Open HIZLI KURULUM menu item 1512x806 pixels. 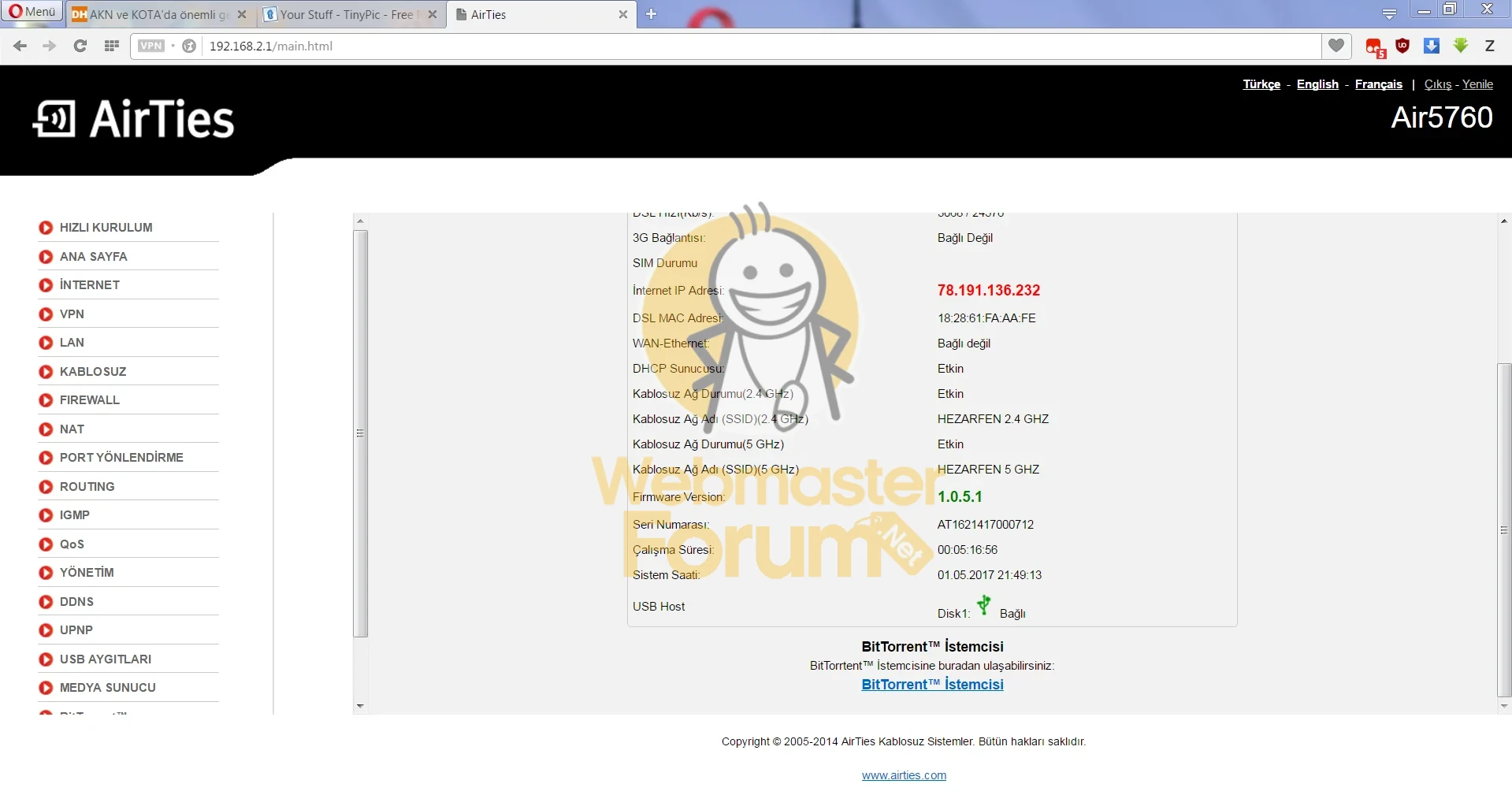[106, 228]
